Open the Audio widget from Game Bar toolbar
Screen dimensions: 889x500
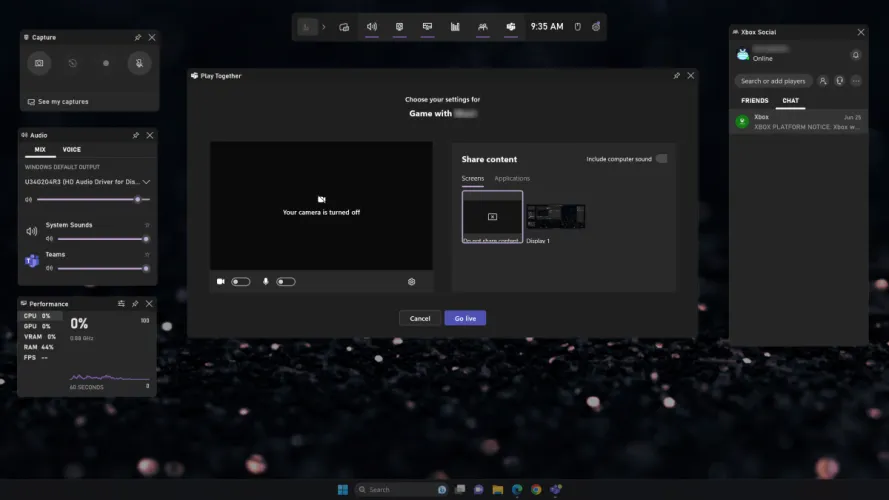tap(372, 27)
